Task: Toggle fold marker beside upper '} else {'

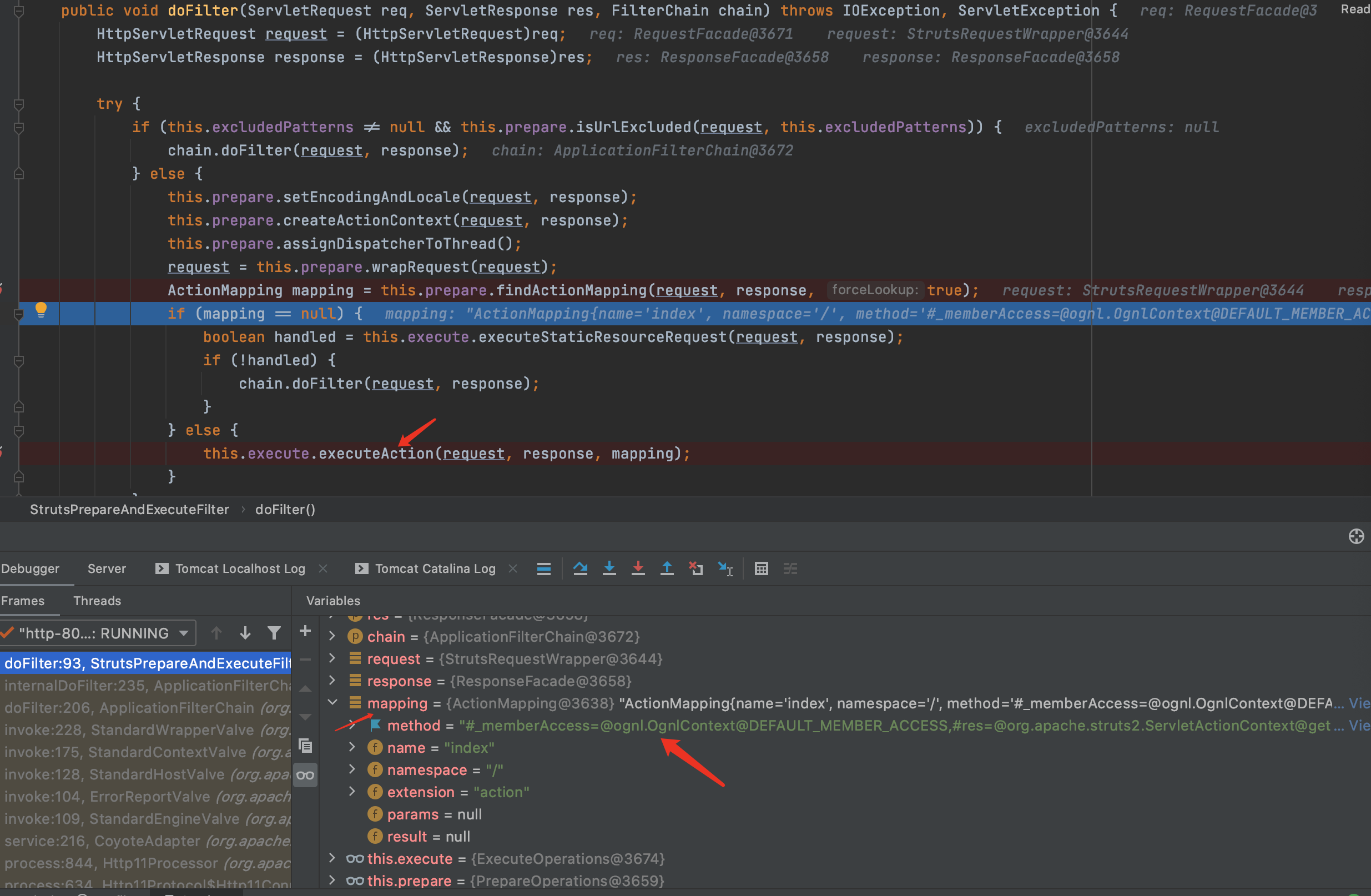Action: click(18, 174)
